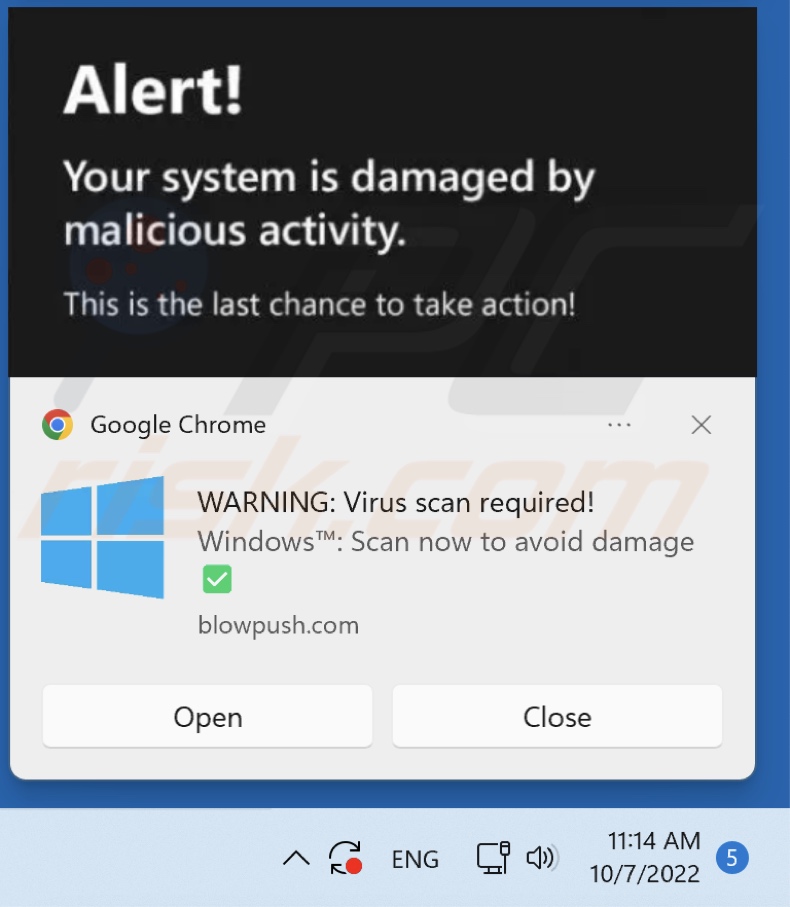Viewport: 790px width, 907px height.
Task: Open the notification count badge 5
Action: [x=732, y=858]
